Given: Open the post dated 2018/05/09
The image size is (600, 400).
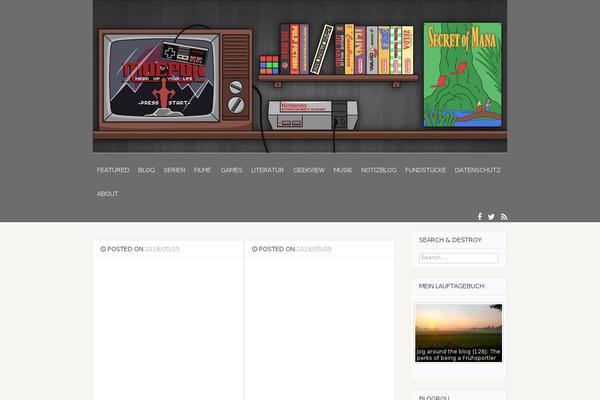Looking at the screenshot, I should pyautogui.click(x=314, y=249).
